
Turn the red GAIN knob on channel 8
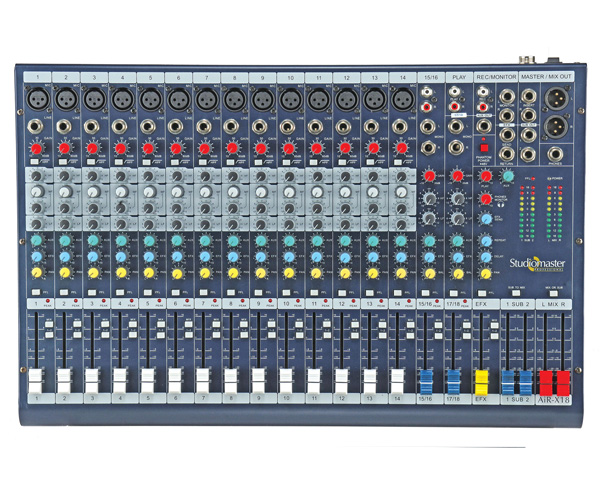(x=232, y=148)
